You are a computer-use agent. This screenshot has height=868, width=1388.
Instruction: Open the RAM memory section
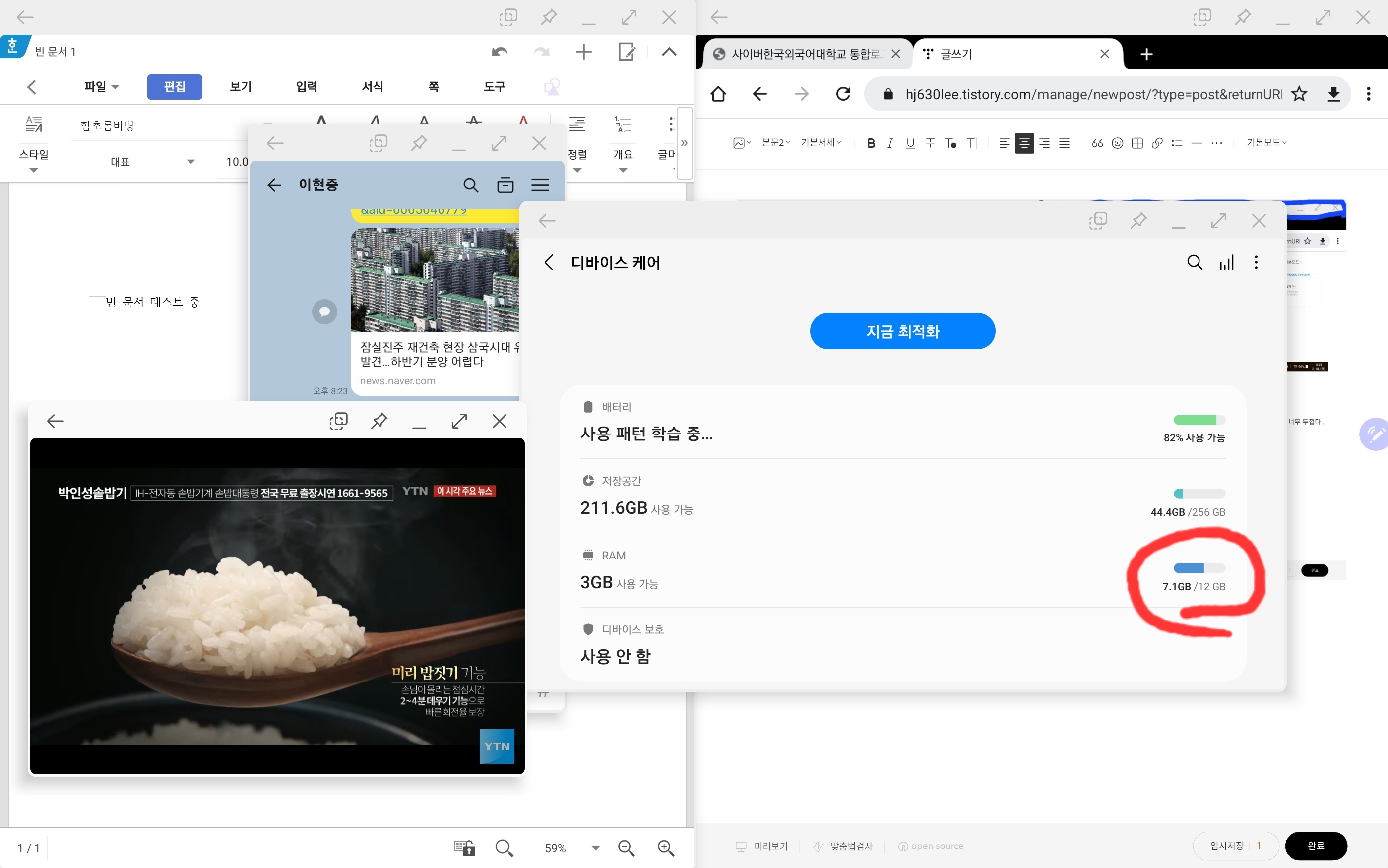click(902, 570)
